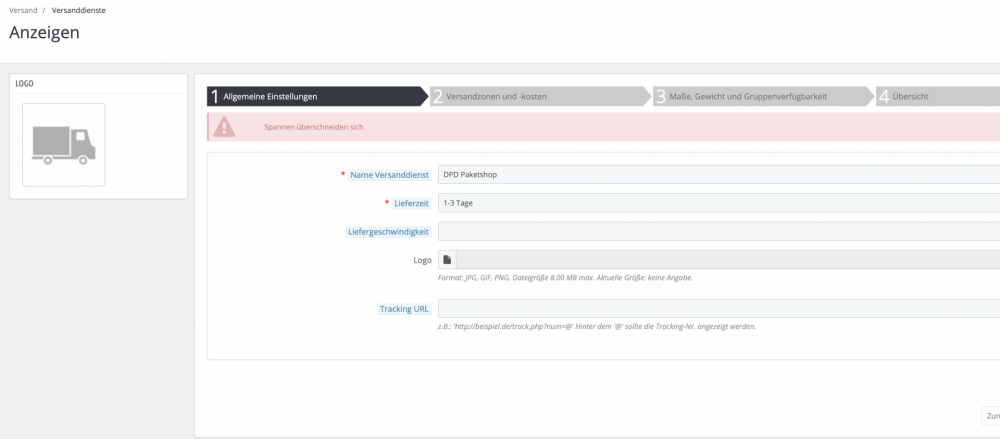Click the Lieferzeit label

coord(411,204)
